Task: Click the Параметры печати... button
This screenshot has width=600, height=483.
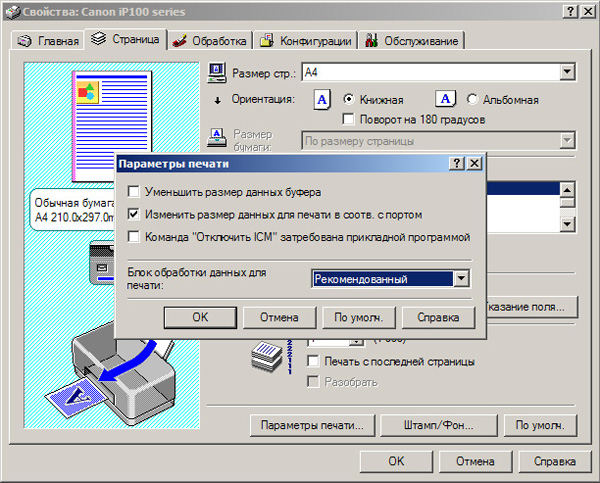Action: pyautogui.click(x=312, y=425)
